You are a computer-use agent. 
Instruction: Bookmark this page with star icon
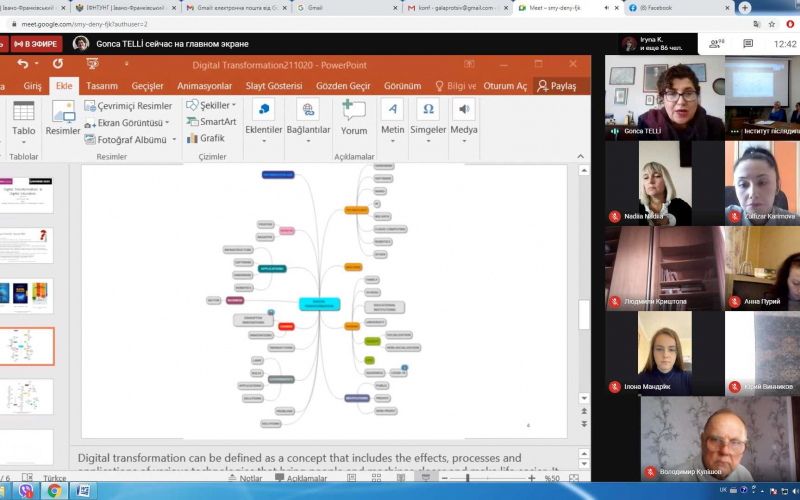(772, 24)
